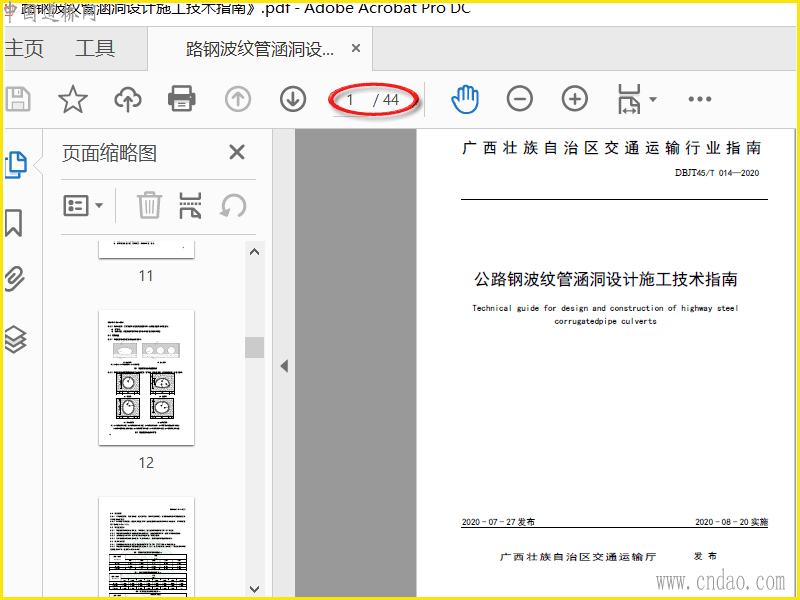Screen dimensions: 800x600
Task: Click the thumbnail panel page layout icon
Action: tap(190, 205)
